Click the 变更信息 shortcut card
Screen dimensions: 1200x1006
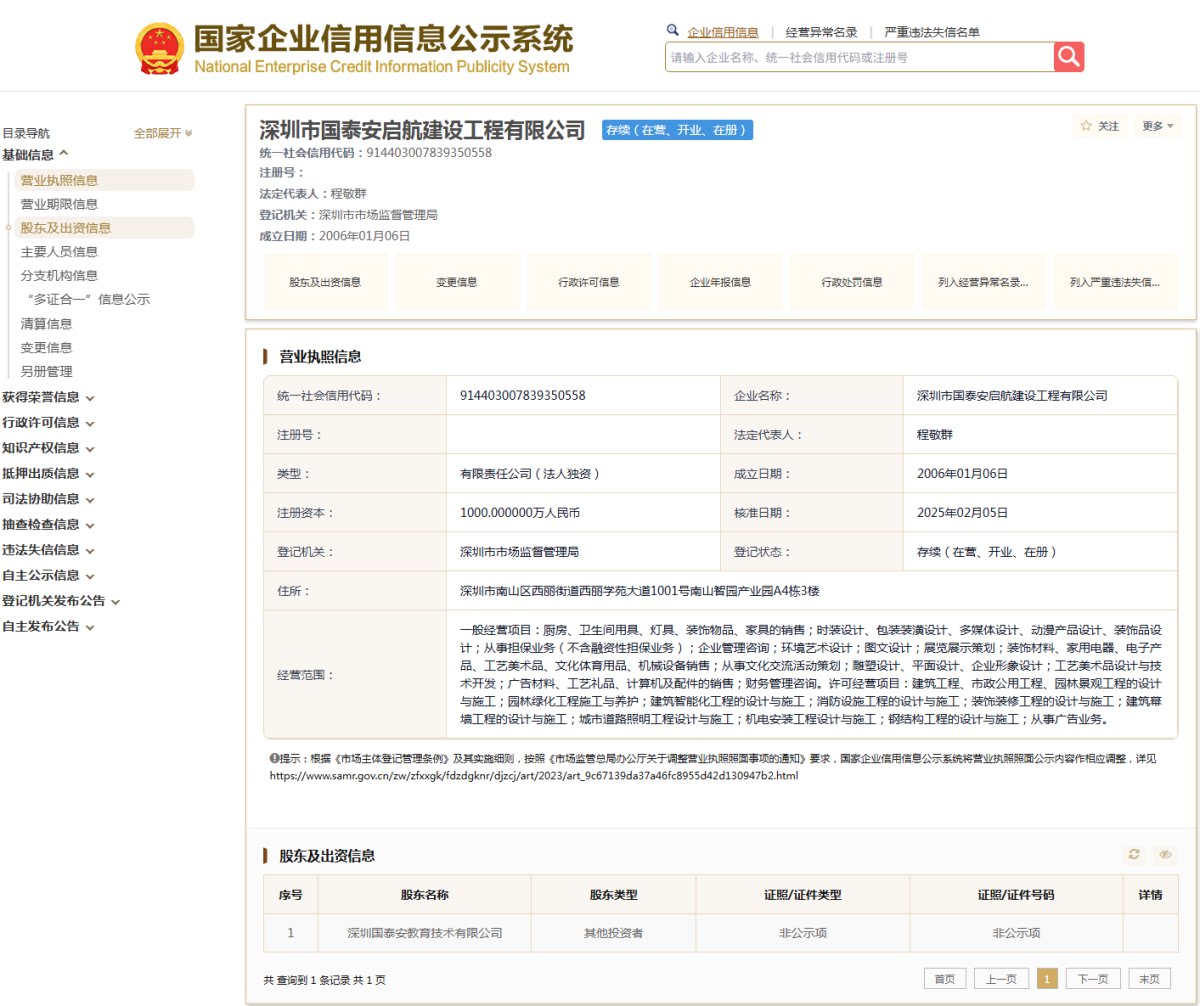(x=457, y=282)
